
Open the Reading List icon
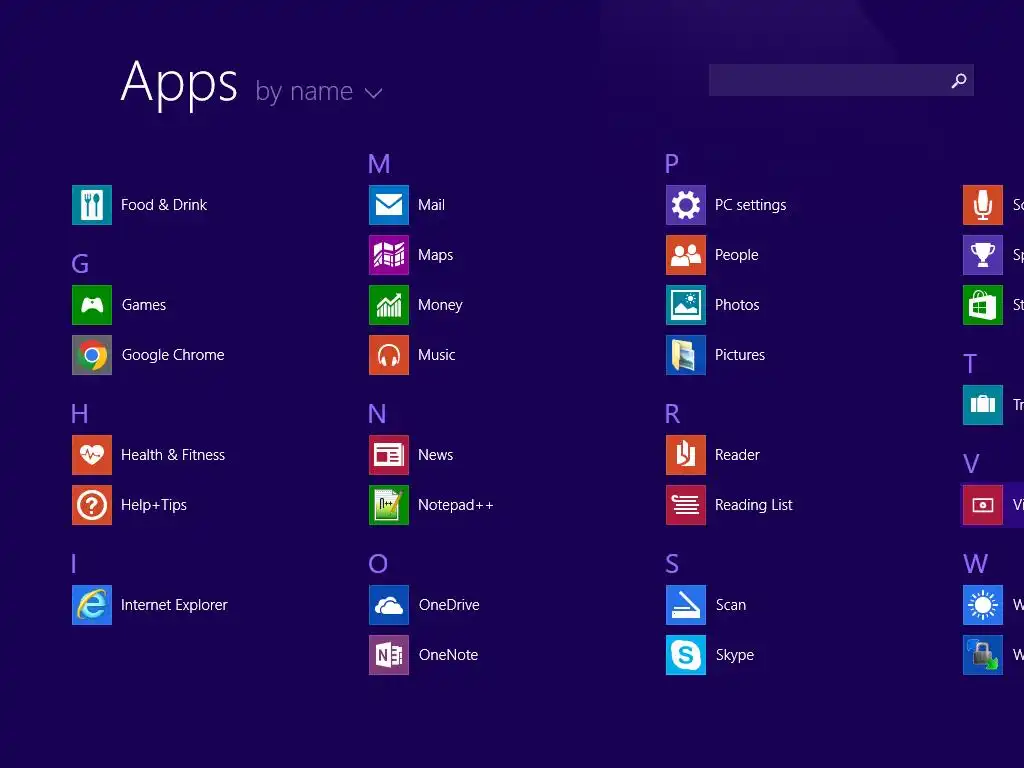686,505
